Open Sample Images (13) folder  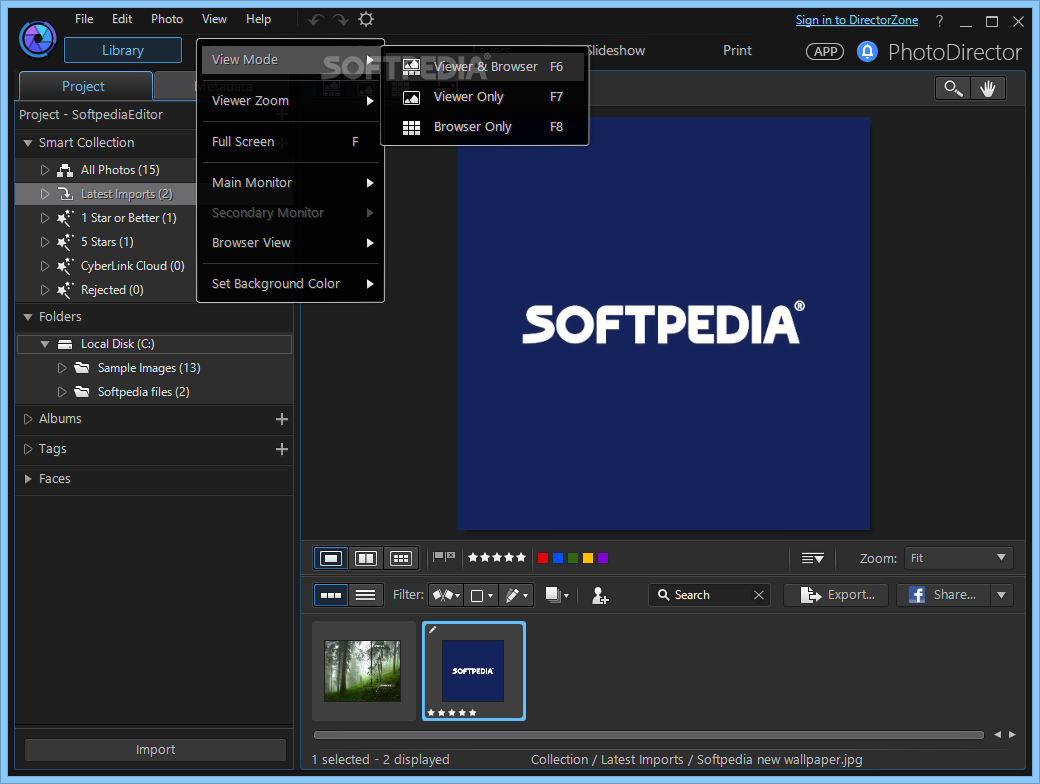(149, 368)
